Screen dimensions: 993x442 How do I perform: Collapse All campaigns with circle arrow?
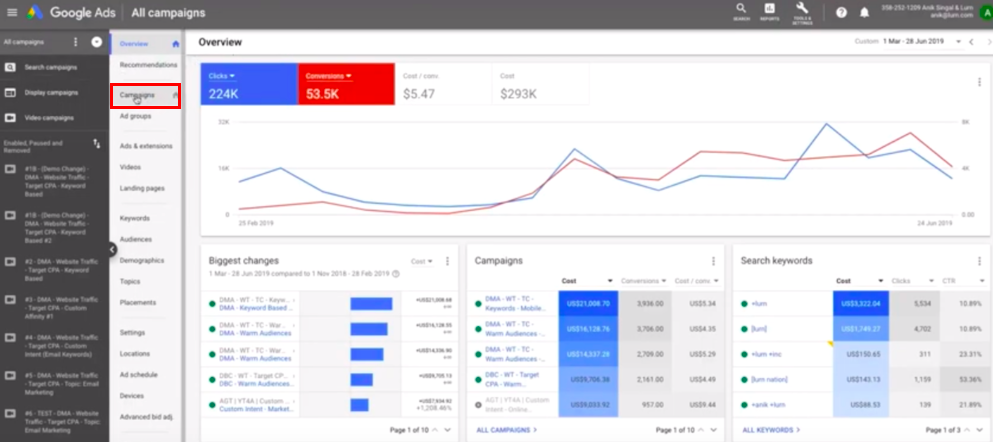(97, 42)
